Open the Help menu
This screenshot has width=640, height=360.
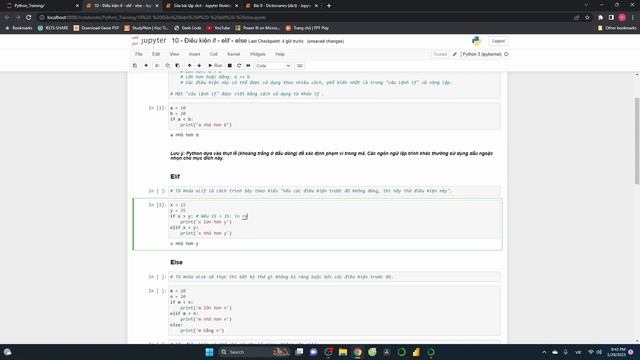coord(280,54)
